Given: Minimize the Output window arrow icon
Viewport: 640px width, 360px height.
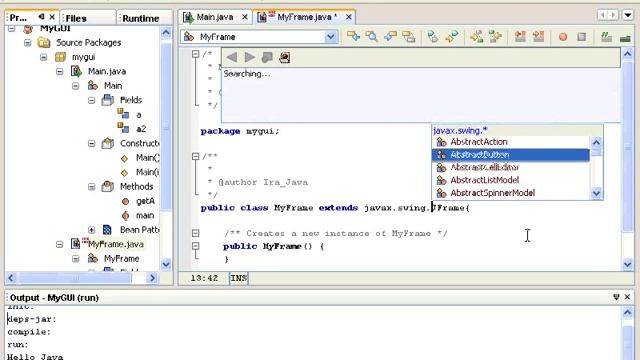Looking at the screenshot, I should (x=616, y=297).
